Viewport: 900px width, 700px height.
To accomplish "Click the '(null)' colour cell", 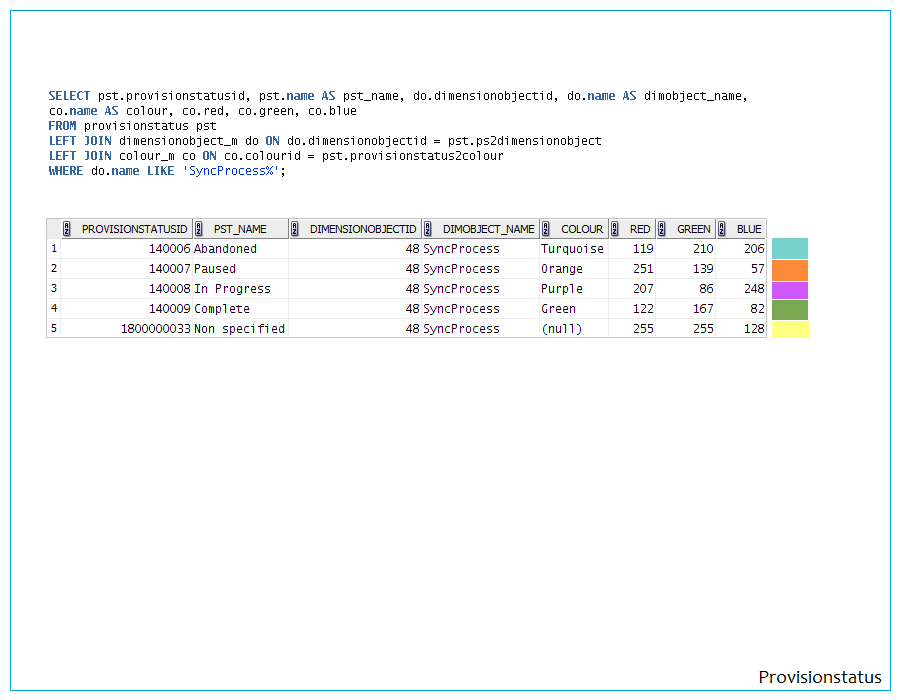I will pos(561,329).
